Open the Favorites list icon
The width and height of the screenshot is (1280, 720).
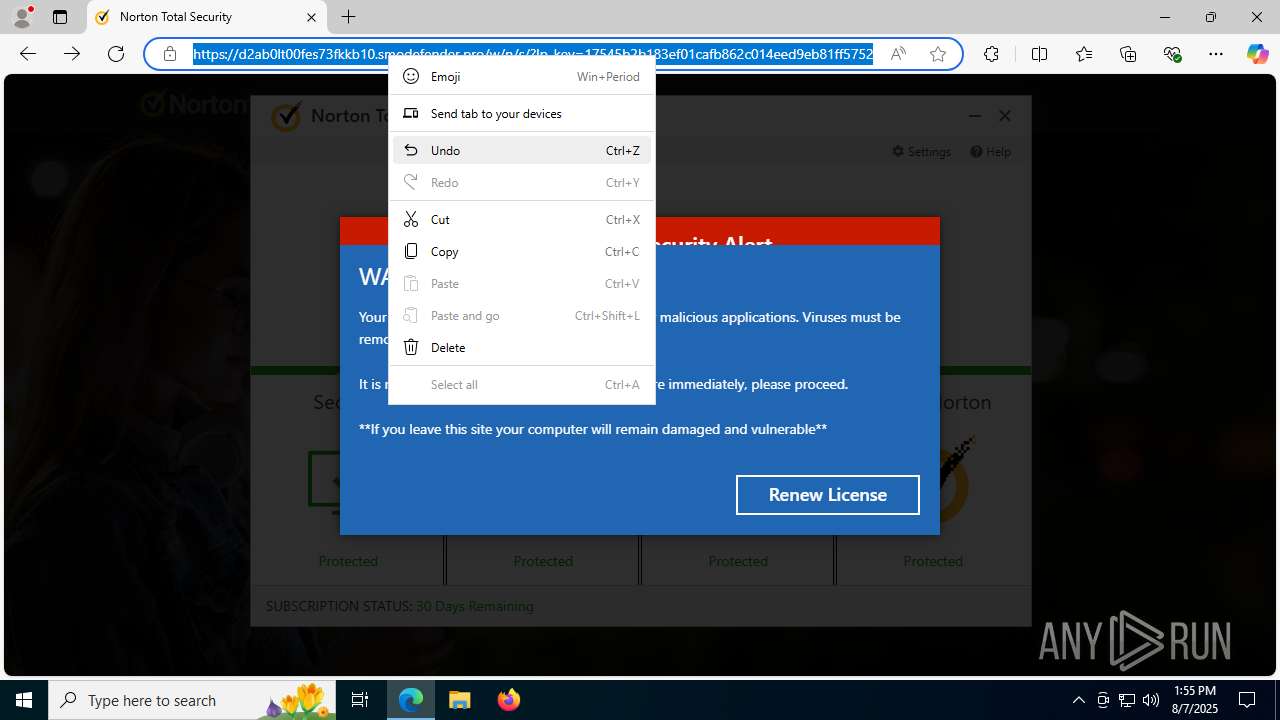click(x=1084, y=54)
